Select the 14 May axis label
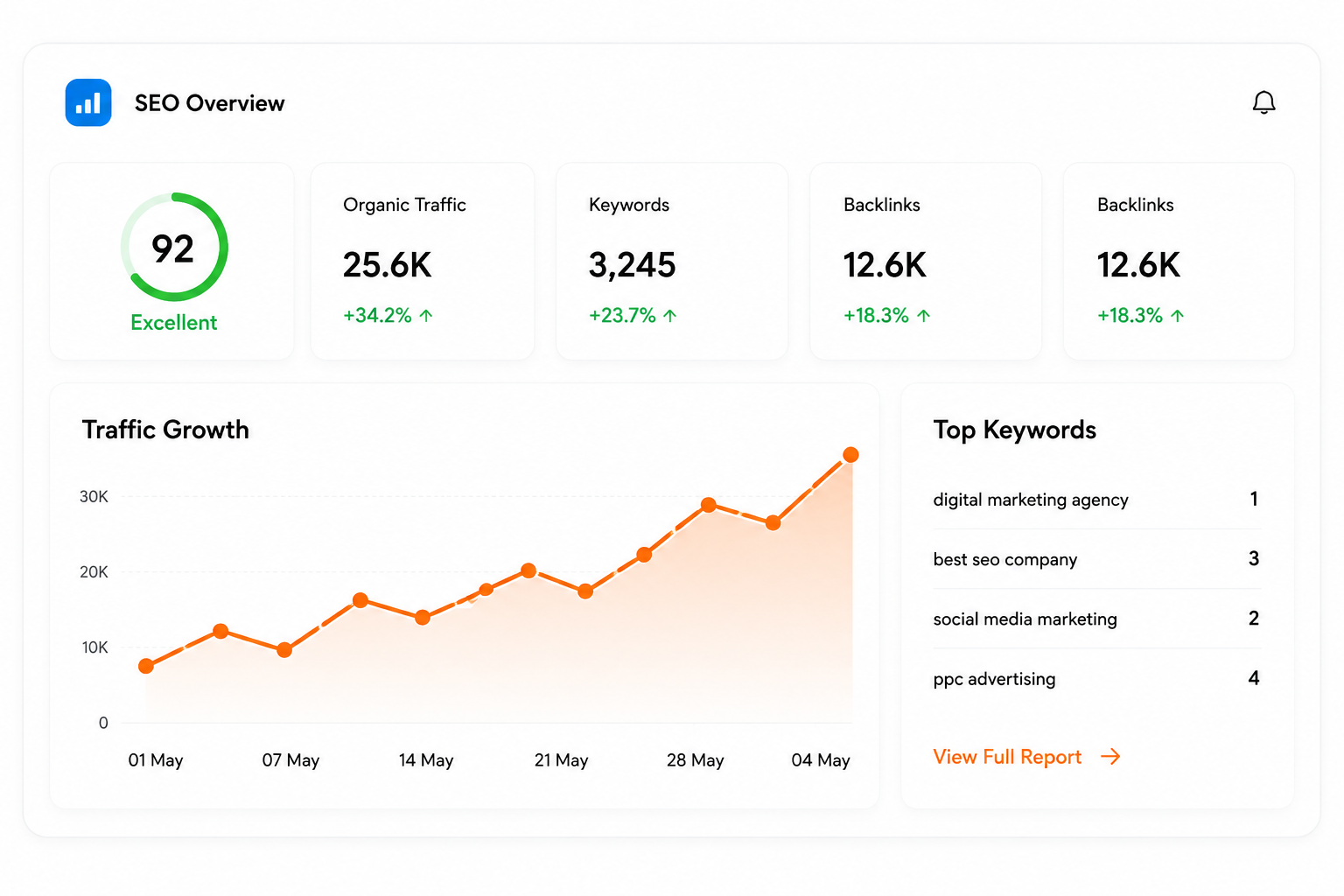Image resolution: width=1344 pixels, height=896 pixels. pos(426,760)
